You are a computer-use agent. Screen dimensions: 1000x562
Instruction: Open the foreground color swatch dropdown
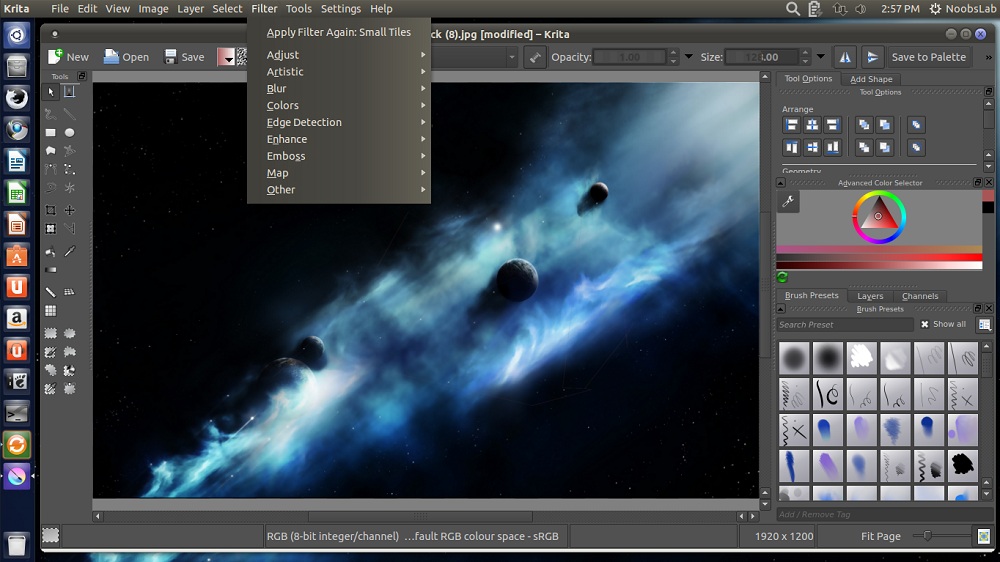point(226,57)
